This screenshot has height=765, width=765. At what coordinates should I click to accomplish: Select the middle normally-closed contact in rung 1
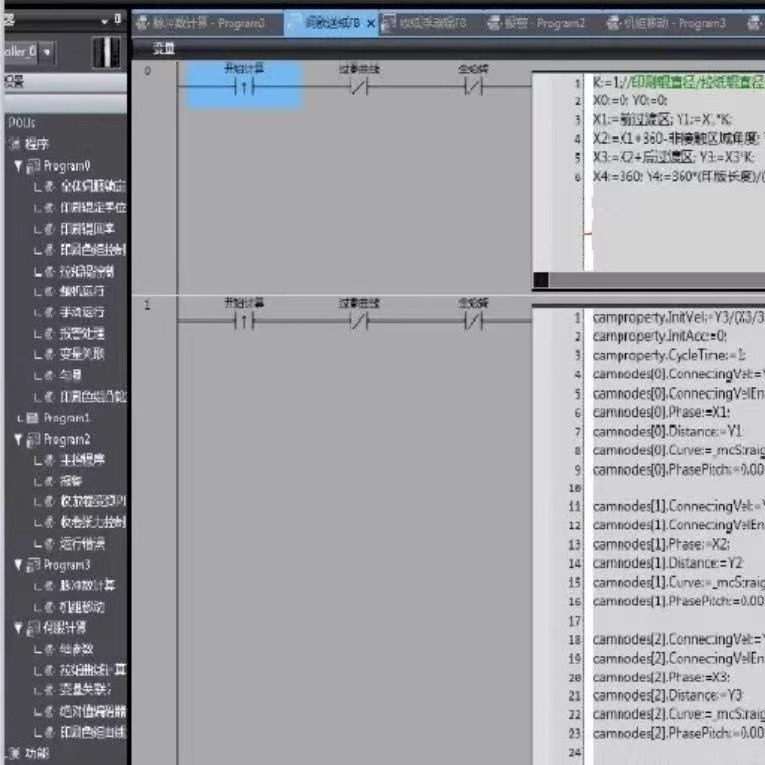pyautogui.click(x=359, y=321)
